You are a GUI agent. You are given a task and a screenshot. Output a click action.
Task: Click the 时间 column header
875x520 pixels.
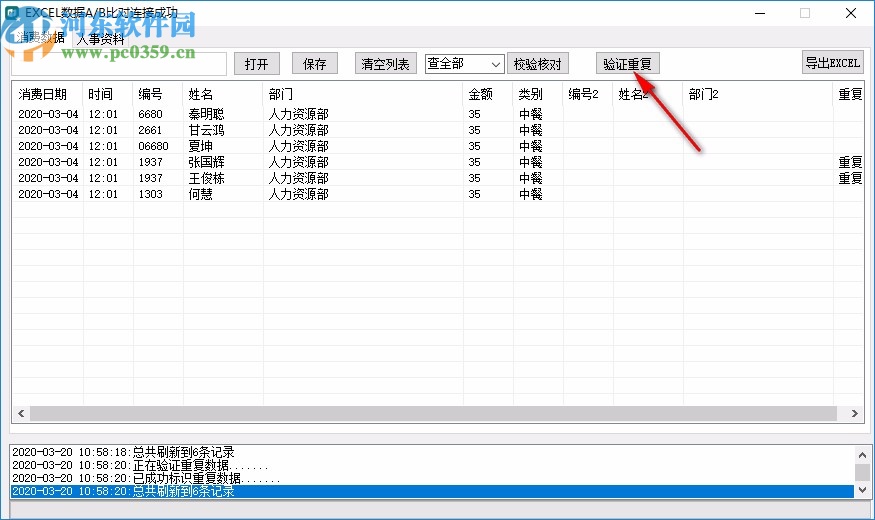click(108, 94)
